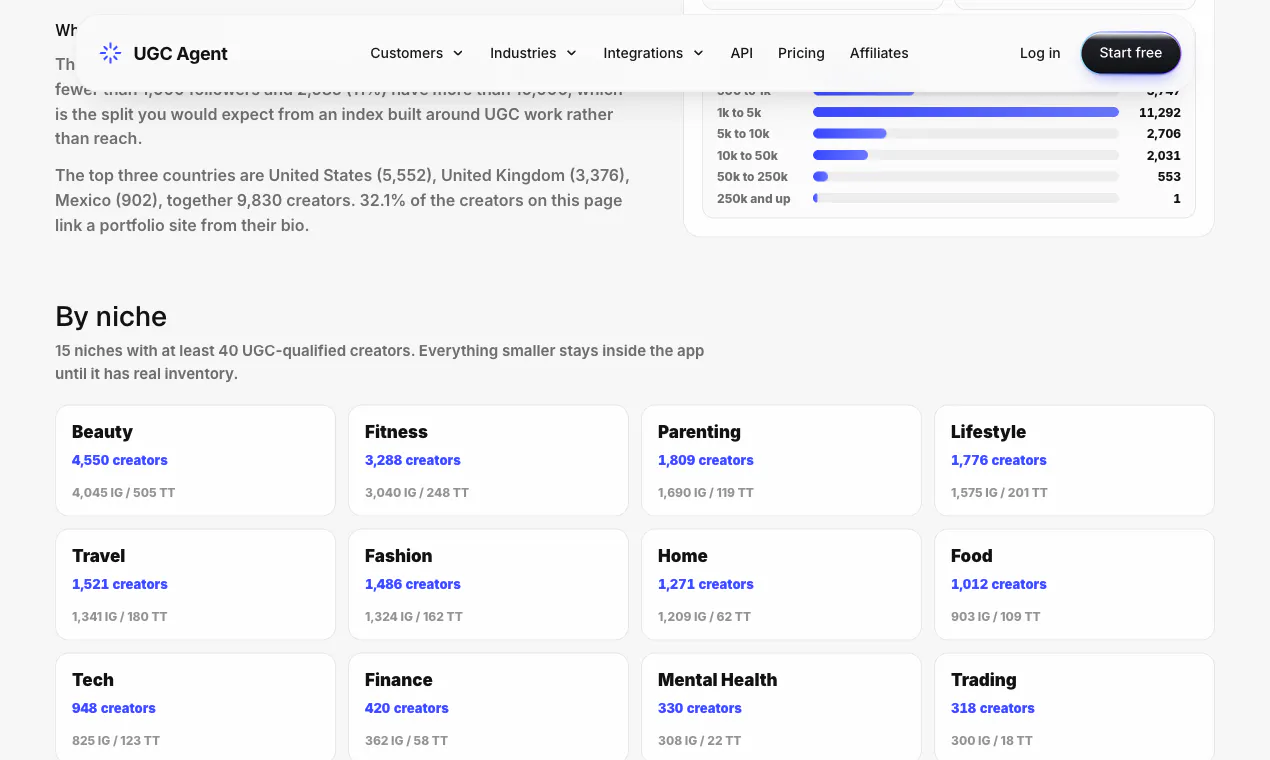Screen dimensions: 1270x760
Task: Open the Beauty niche card
Action: 195,460
